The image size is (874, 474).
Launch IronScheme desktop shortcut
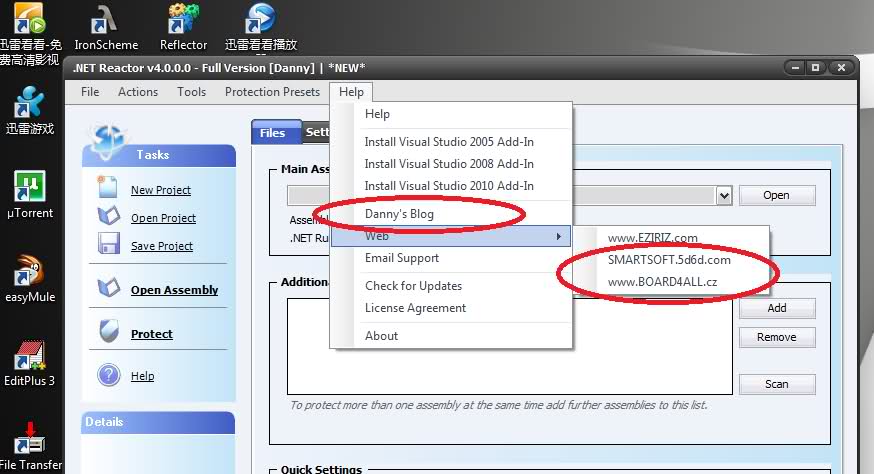[106, 28]
